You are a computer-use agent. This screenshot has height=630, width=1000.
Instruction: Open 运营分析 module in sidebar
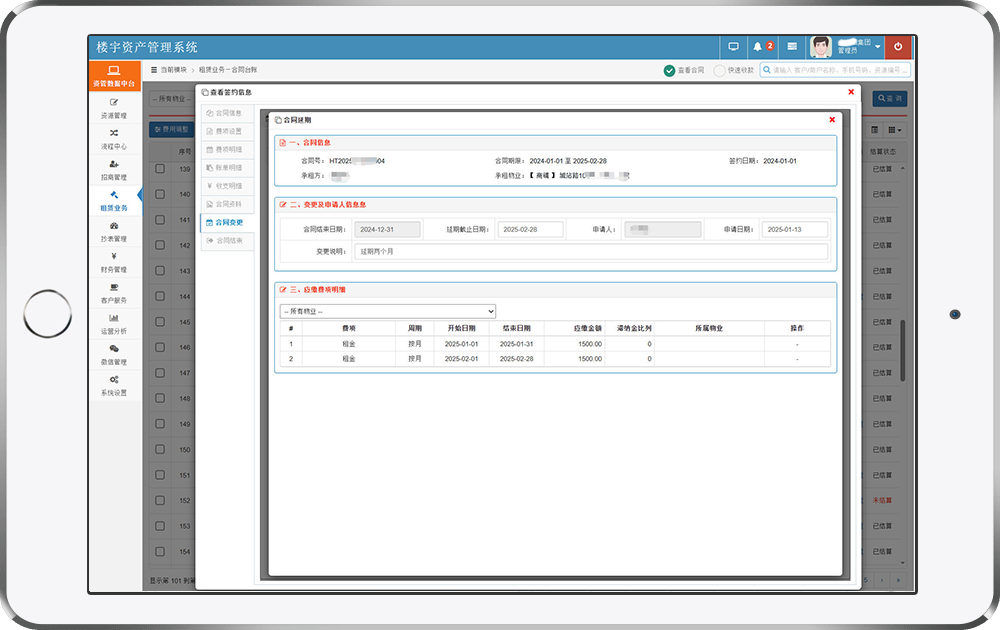pyautogui.click(x=114, y=324)
